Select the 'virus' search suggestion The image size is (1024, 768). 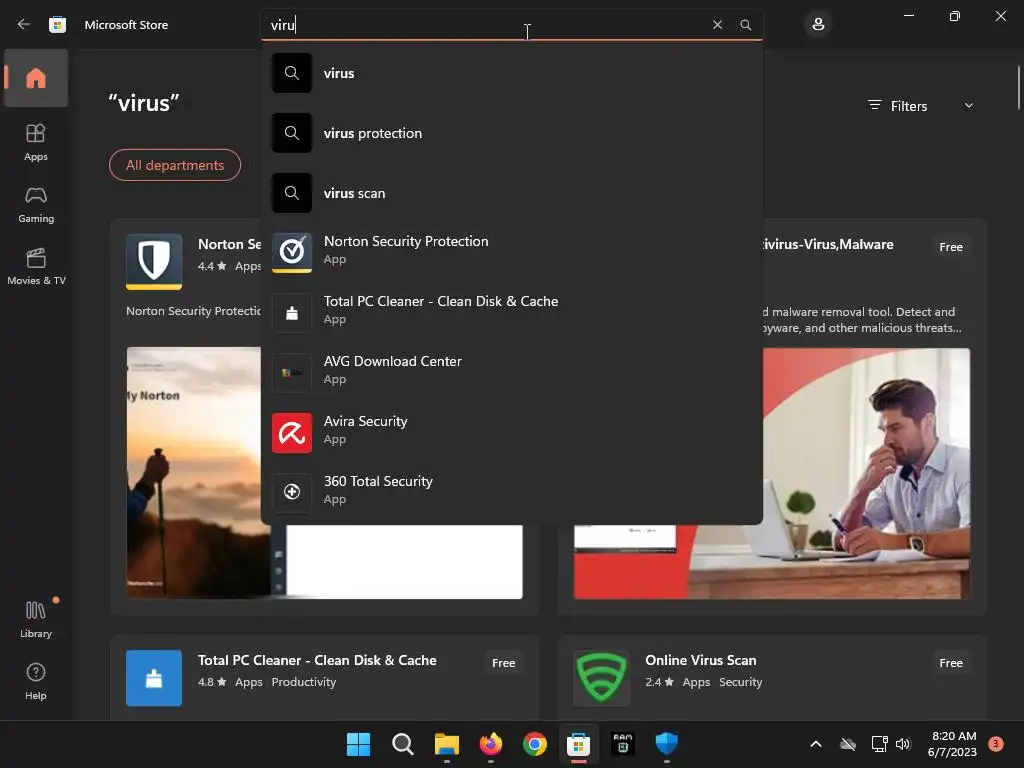pos(511,73)
